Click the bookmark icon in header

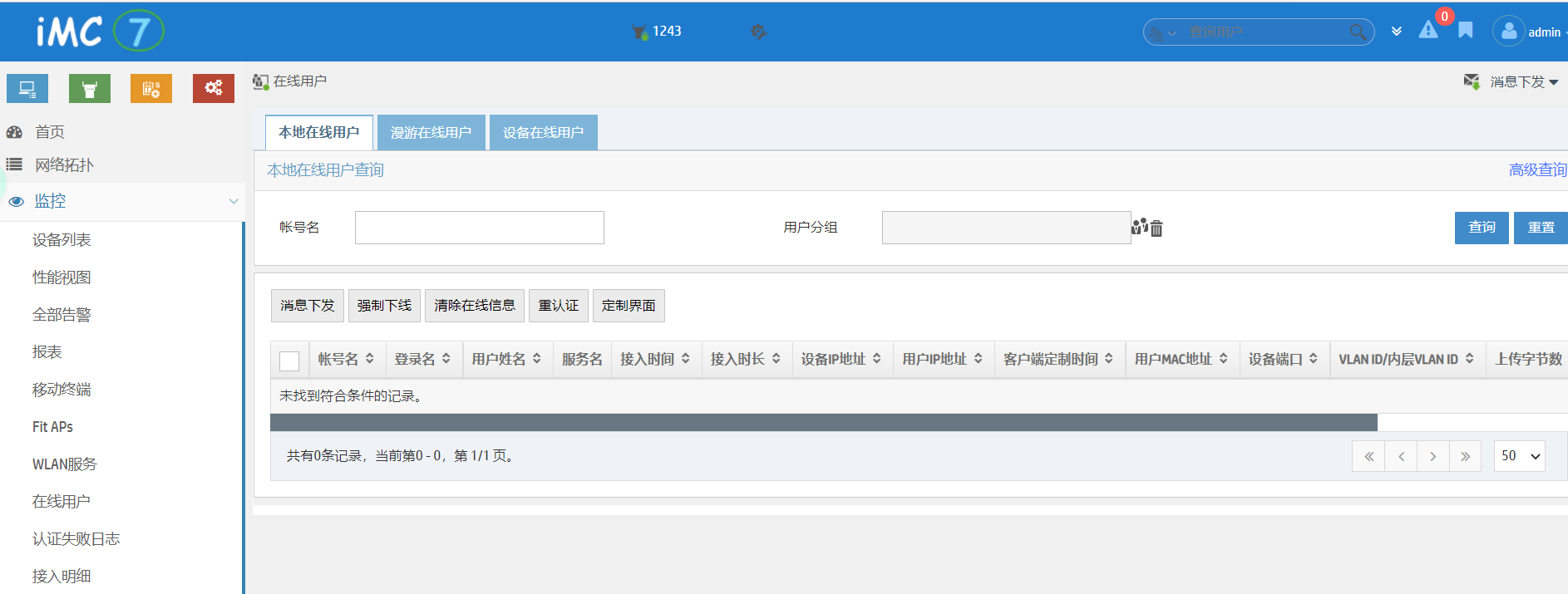point(1466,31)
